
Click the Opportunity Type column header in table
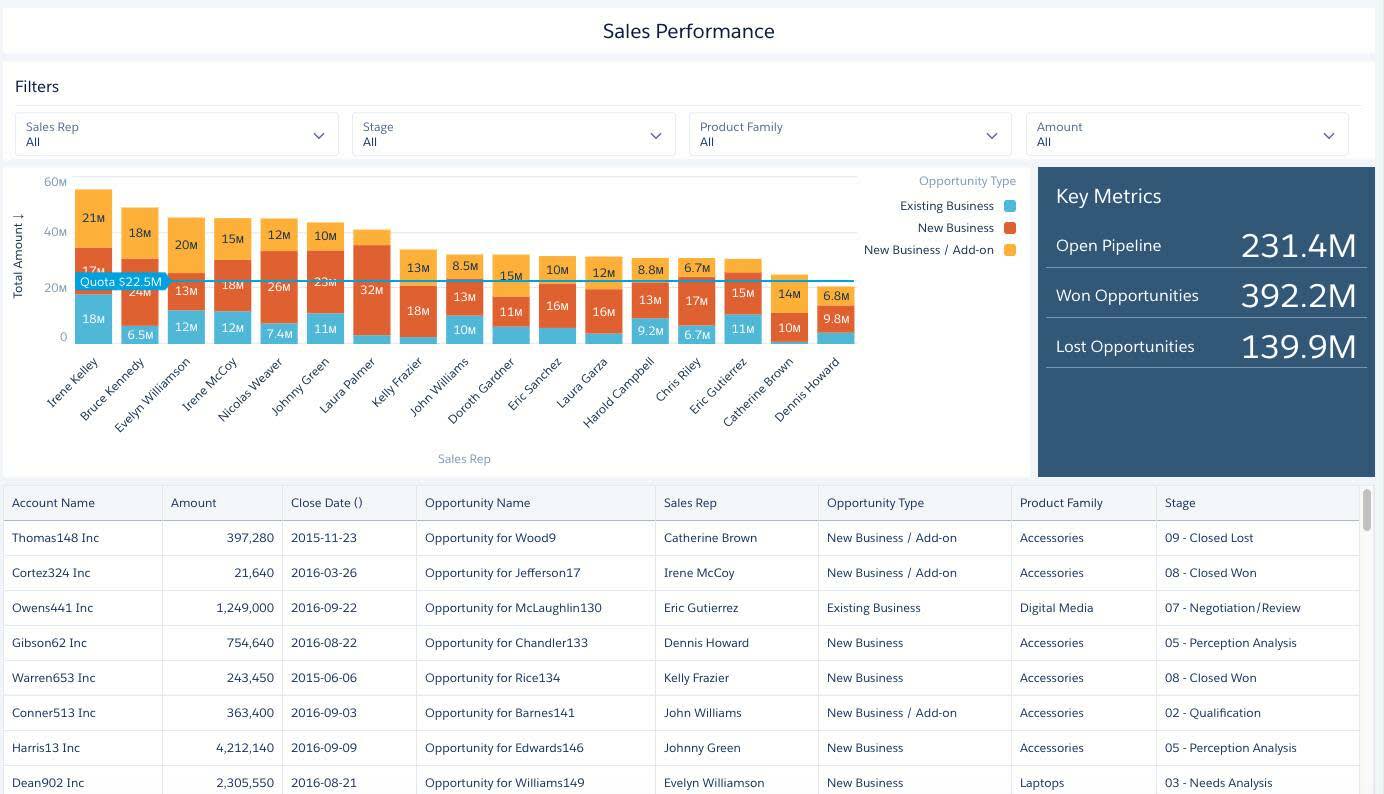915,503
